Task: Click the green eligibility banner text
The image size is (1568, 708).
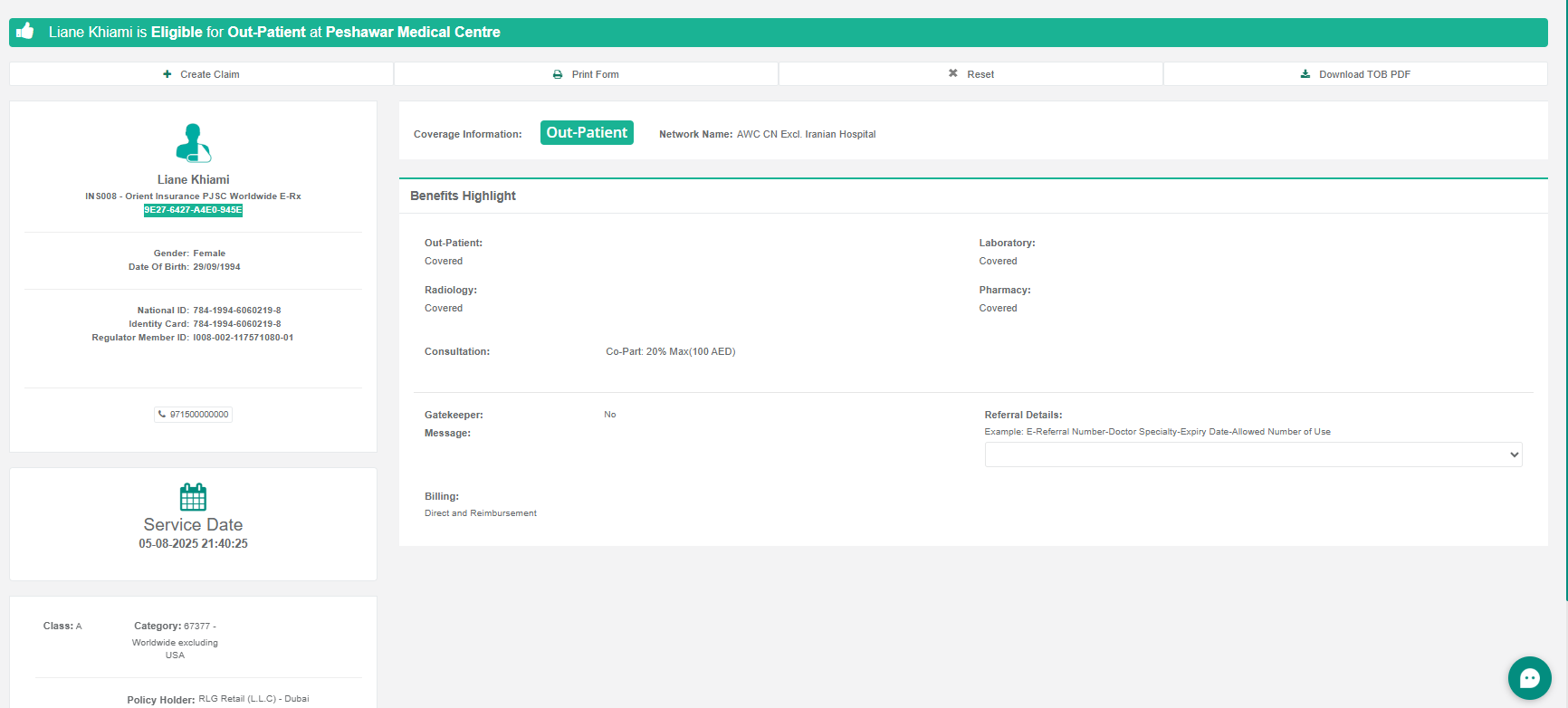Action: [274, 33]
